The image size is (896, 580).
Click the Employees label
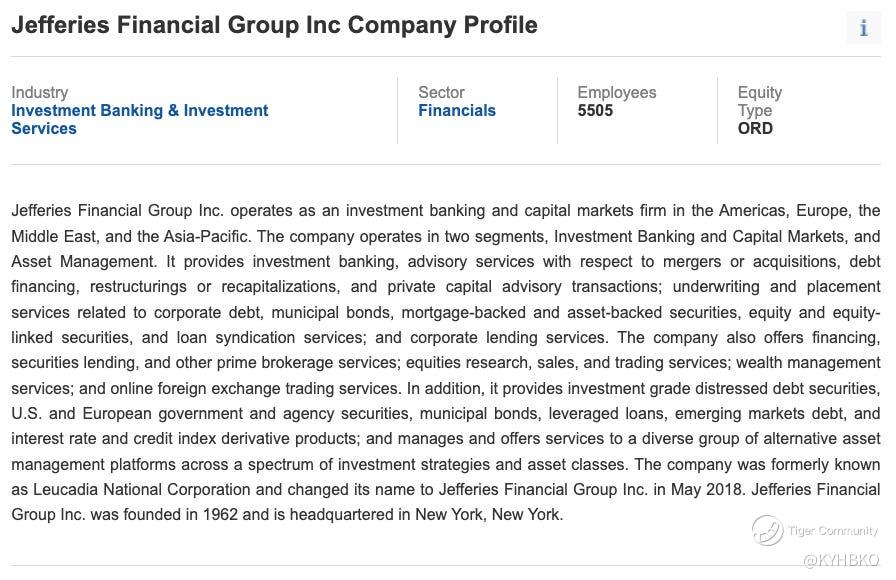[x=616, y=92]
